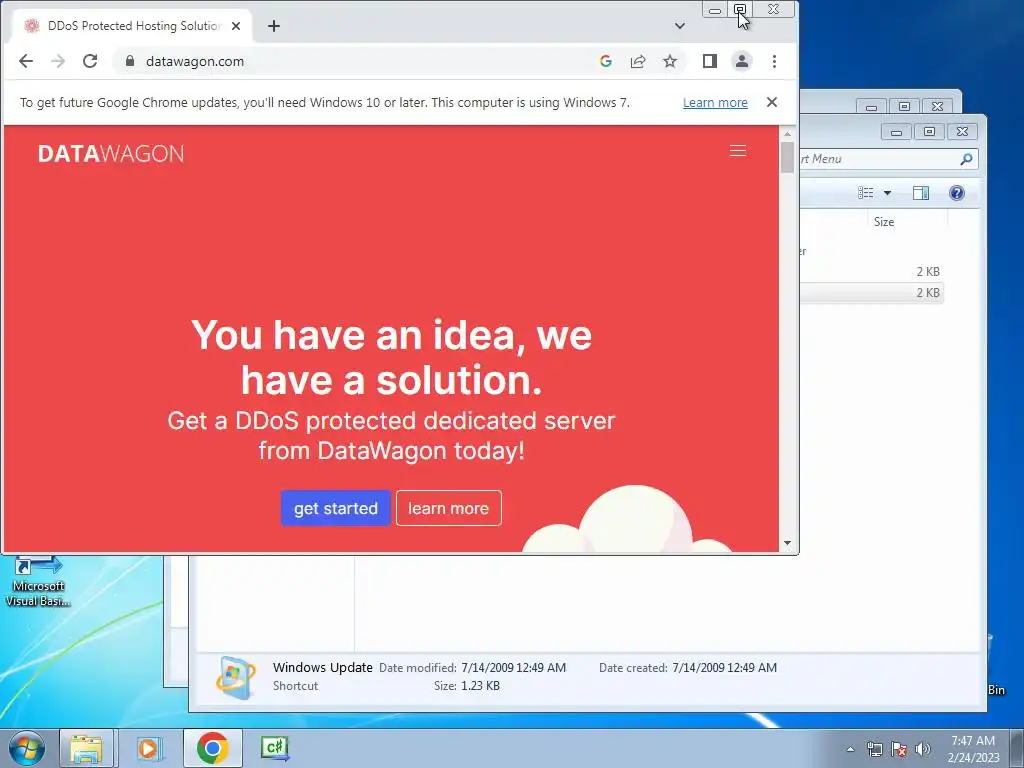Image resolution: width=1024 pixels, height=768 pixels.
Task: Click the Size: 1.23 KB detail
Action: (x=466, y=686)
